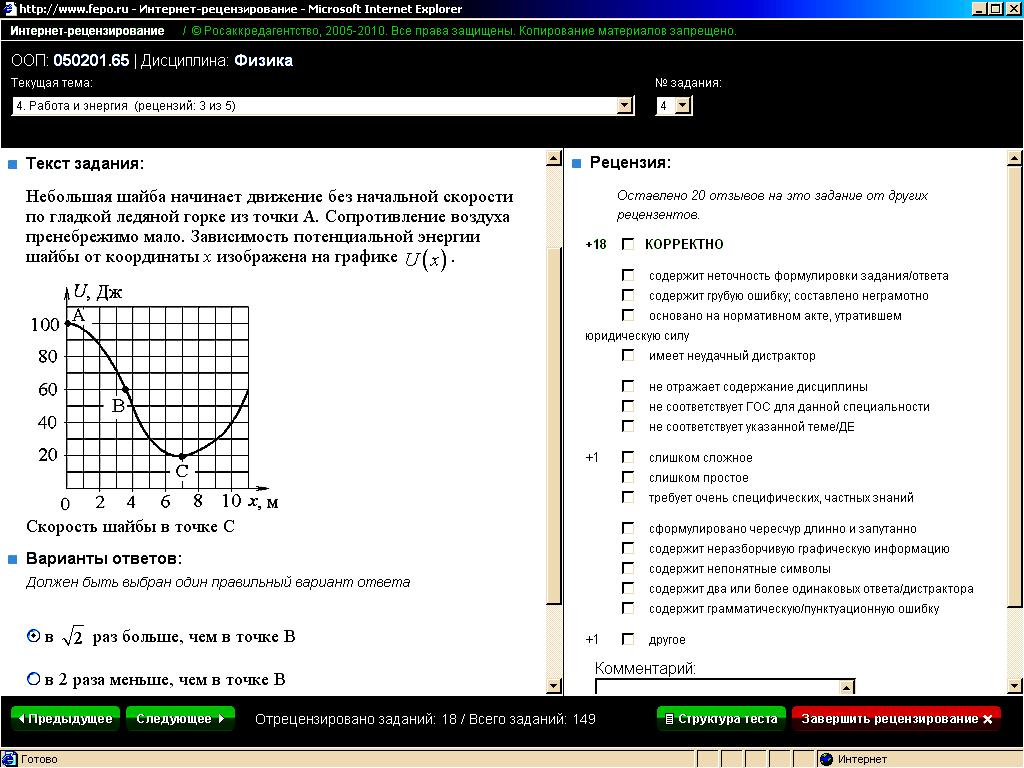Click the 'Скорость шайбы в точке C' text
The width and height of the screenshot is (1024, 768).
pyautogui.click(x=130, y=526)
